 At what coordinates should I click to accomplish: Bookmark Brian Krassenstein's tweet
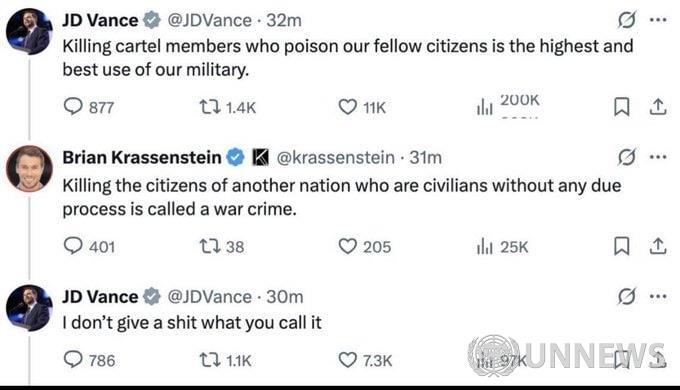pyautogui.click(x=621, y=246)
